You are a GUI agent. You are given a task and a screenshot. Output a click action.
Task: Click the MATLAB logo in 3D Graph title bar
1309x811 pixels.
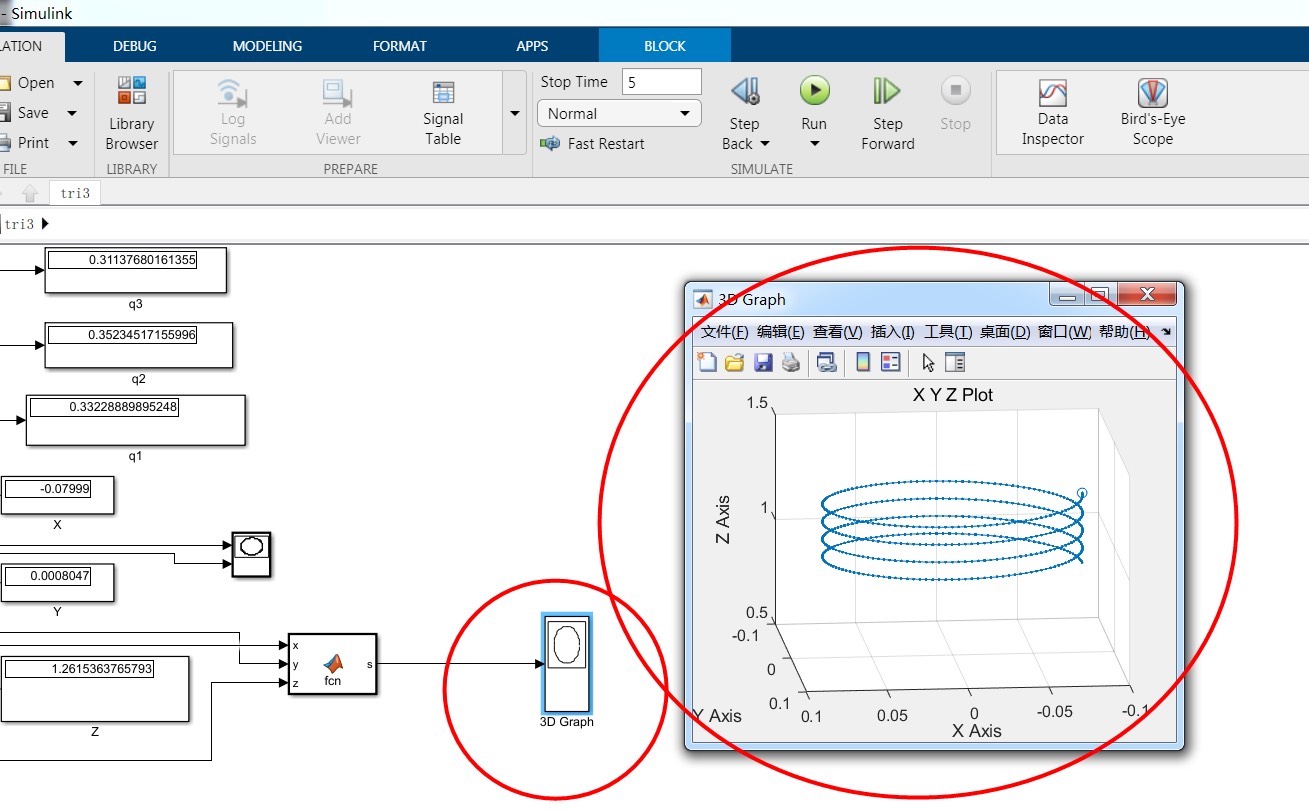coord(703,299)
